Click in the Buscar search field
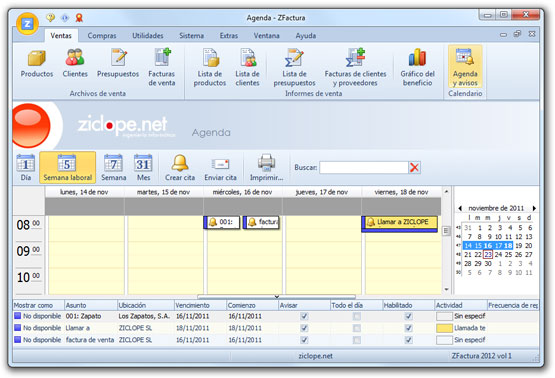The width and height of the screenshot is (555, 378). [364, 167]
